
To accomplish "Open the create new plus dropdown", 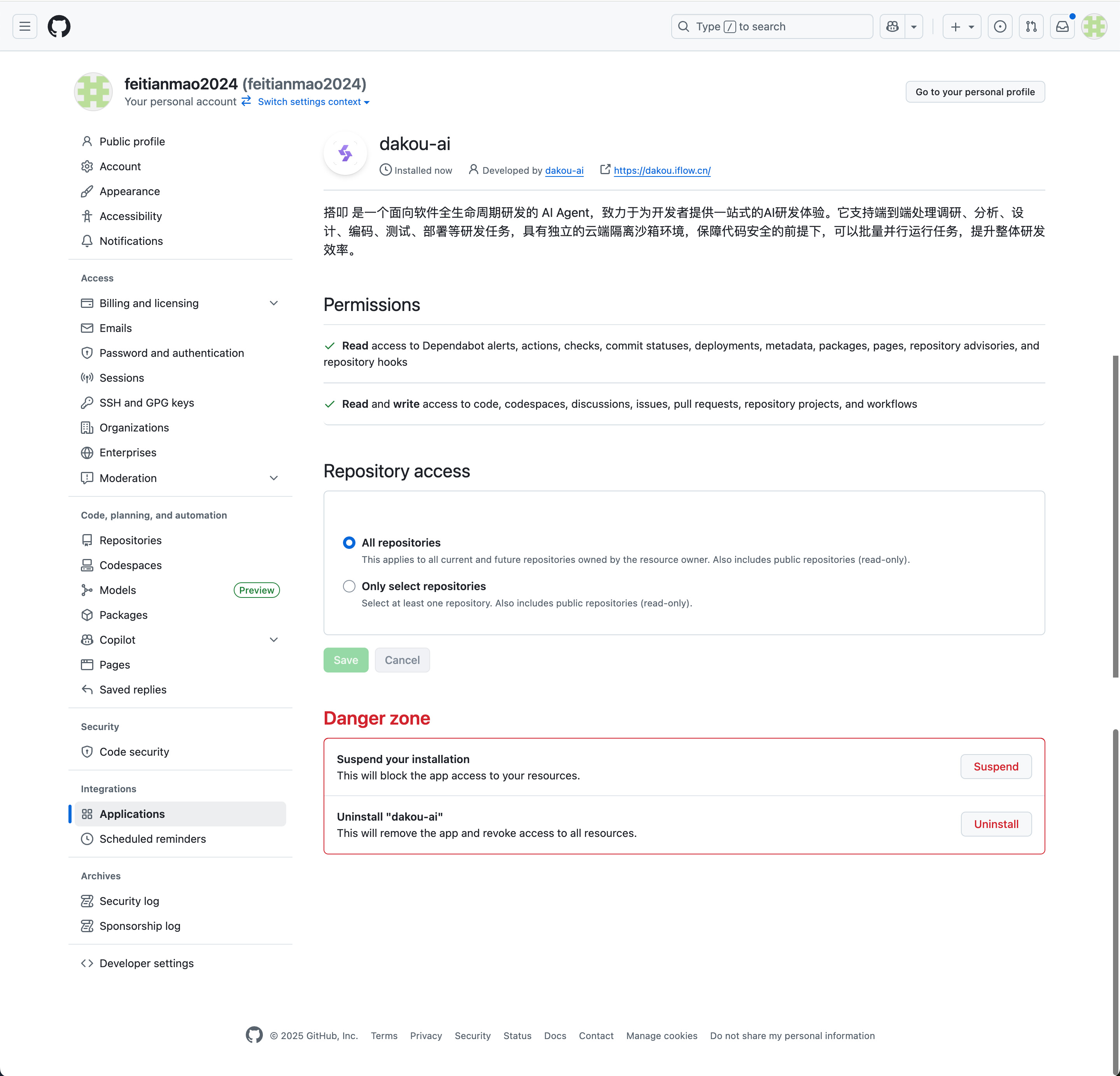I will pyautogui.click(x=961, y=26).
